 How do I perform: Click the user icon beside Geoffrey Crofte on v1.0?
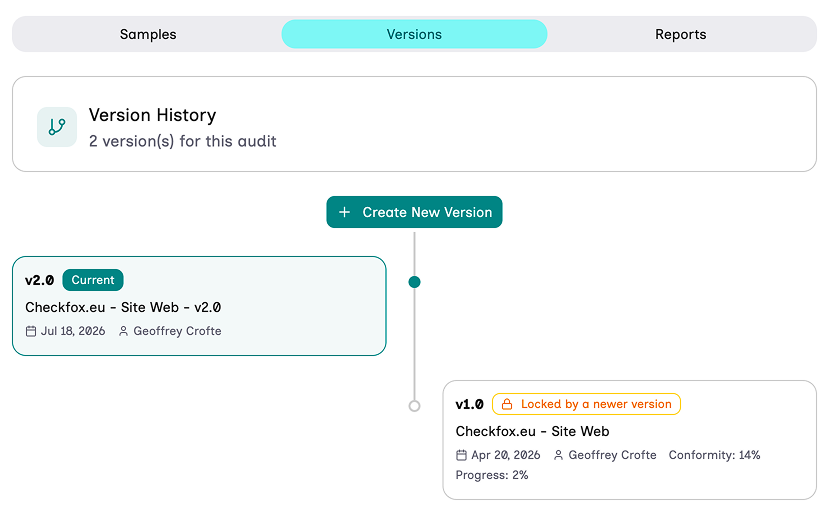558,455
